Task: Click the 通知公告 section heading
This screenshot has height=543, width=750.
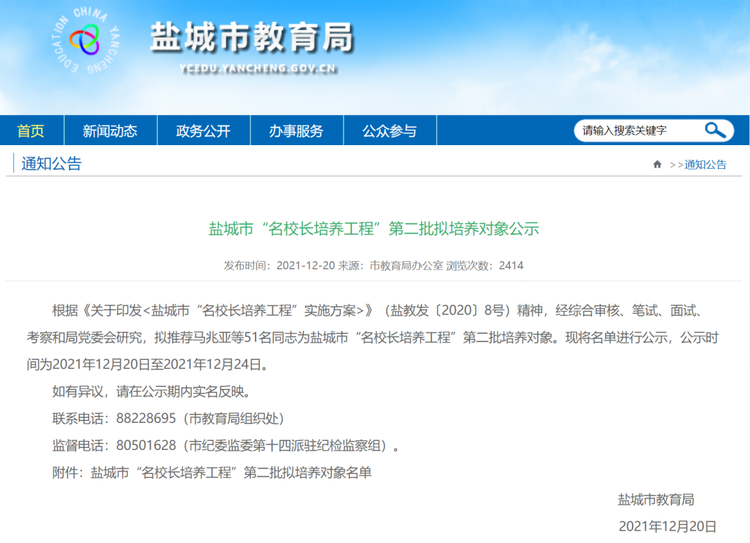Action: (x=51, y=164)
